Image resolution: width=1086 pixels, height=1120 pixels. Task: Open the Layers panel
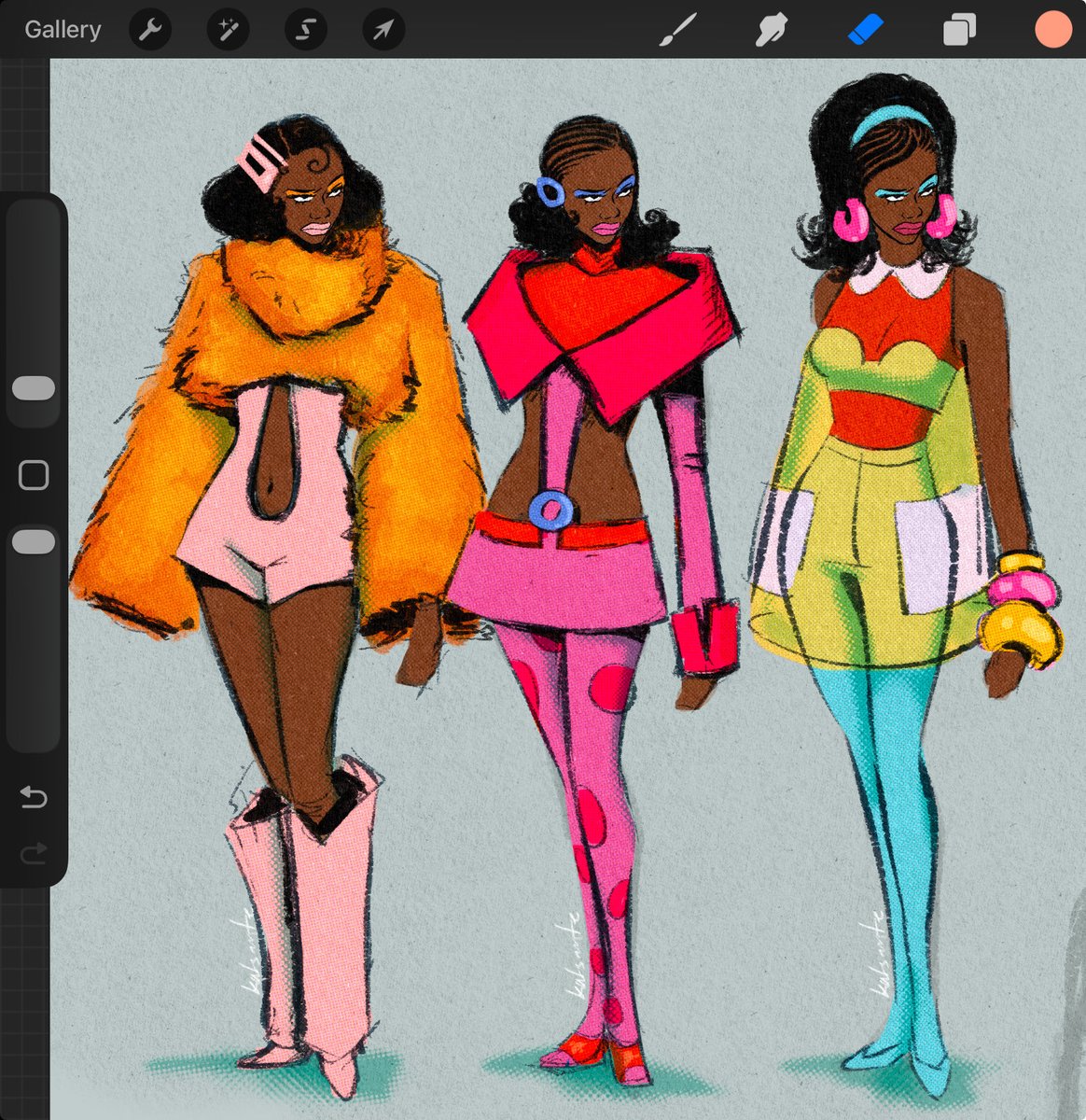959,30
